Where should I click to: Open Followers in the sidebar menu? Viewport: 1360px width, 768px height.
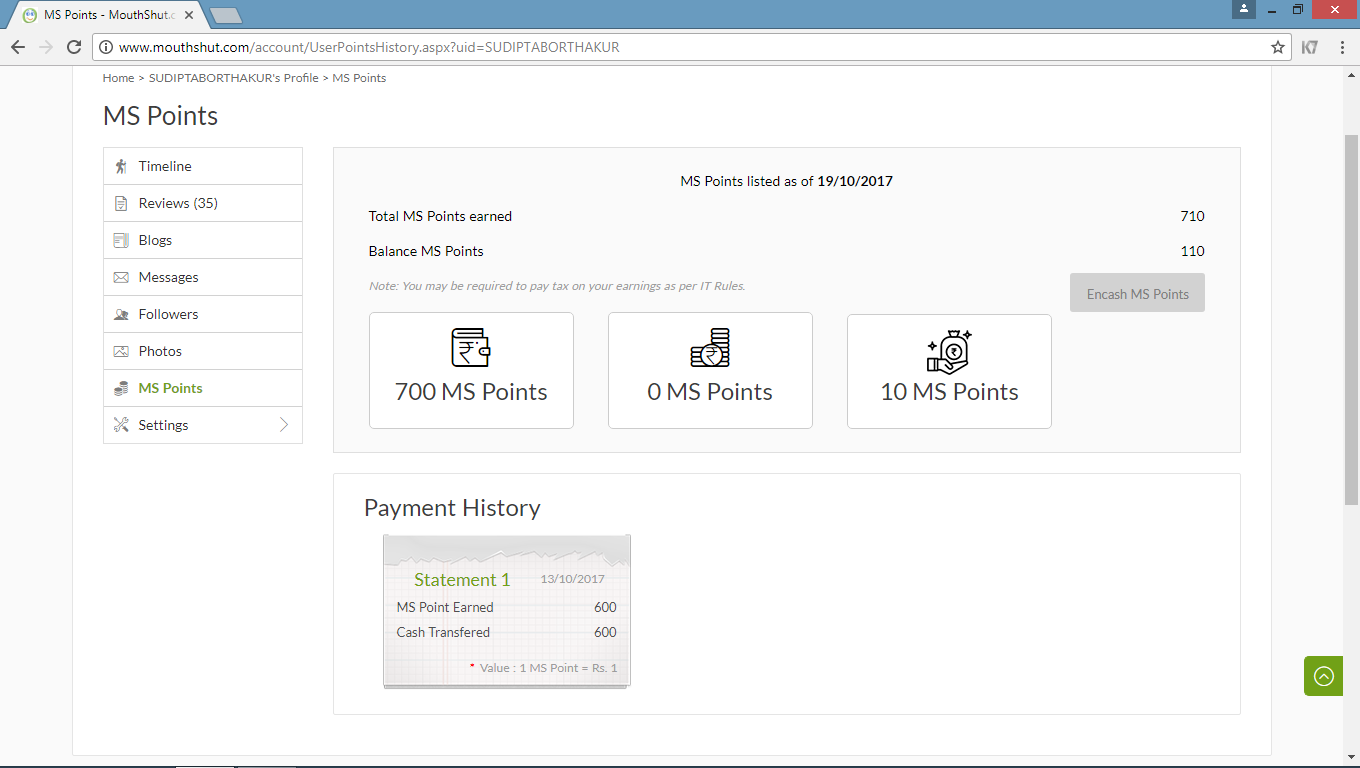coord(203,314)
